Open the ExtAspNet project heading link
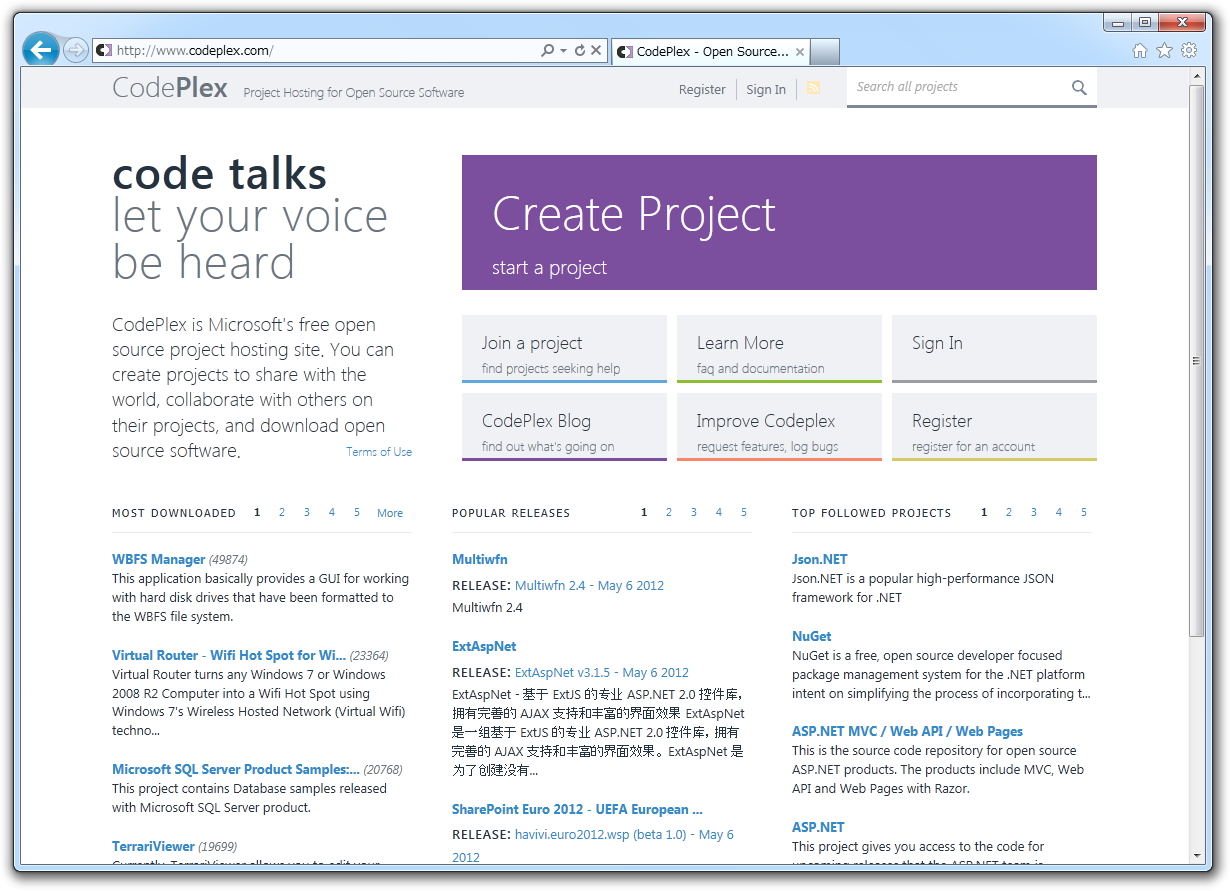The image size is (1230, 891). pyautogui.click(x=484, y=646)
